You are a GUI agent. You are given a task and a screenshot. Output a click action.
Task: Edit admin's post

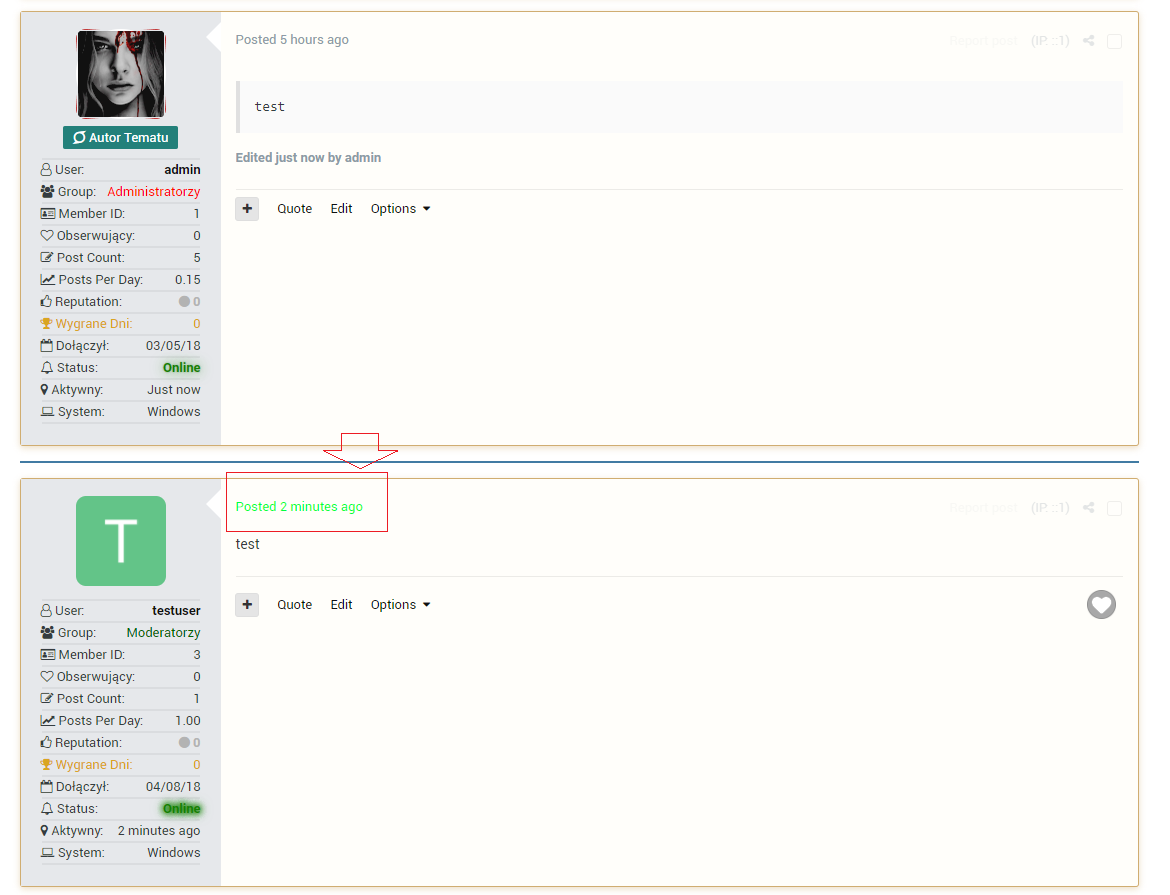click(341, 209)
